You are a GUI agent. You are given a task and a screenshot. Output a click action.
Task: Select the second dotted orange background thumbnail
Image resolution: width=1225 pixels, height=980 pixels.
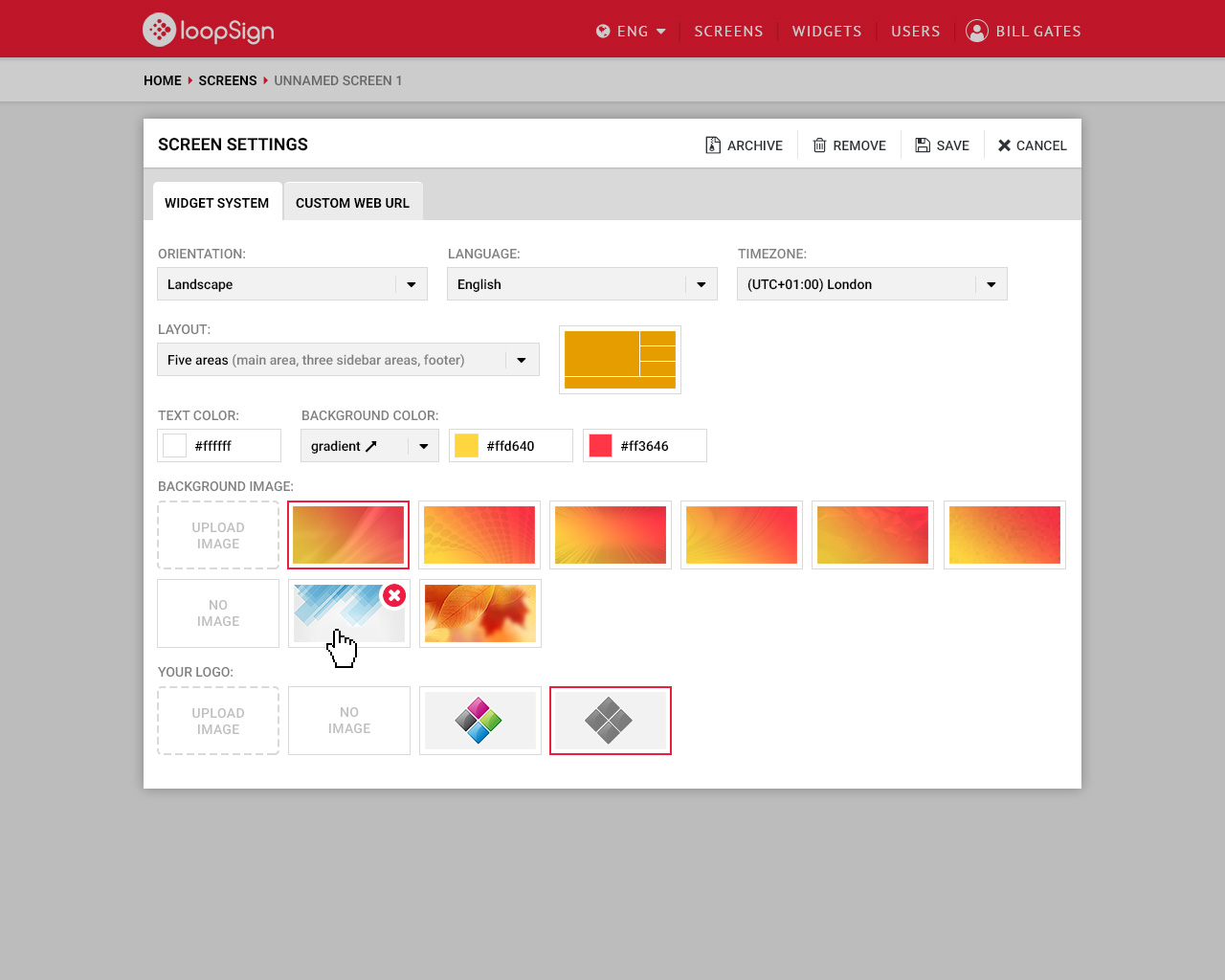pyautogui.click(x=479, y=535)
